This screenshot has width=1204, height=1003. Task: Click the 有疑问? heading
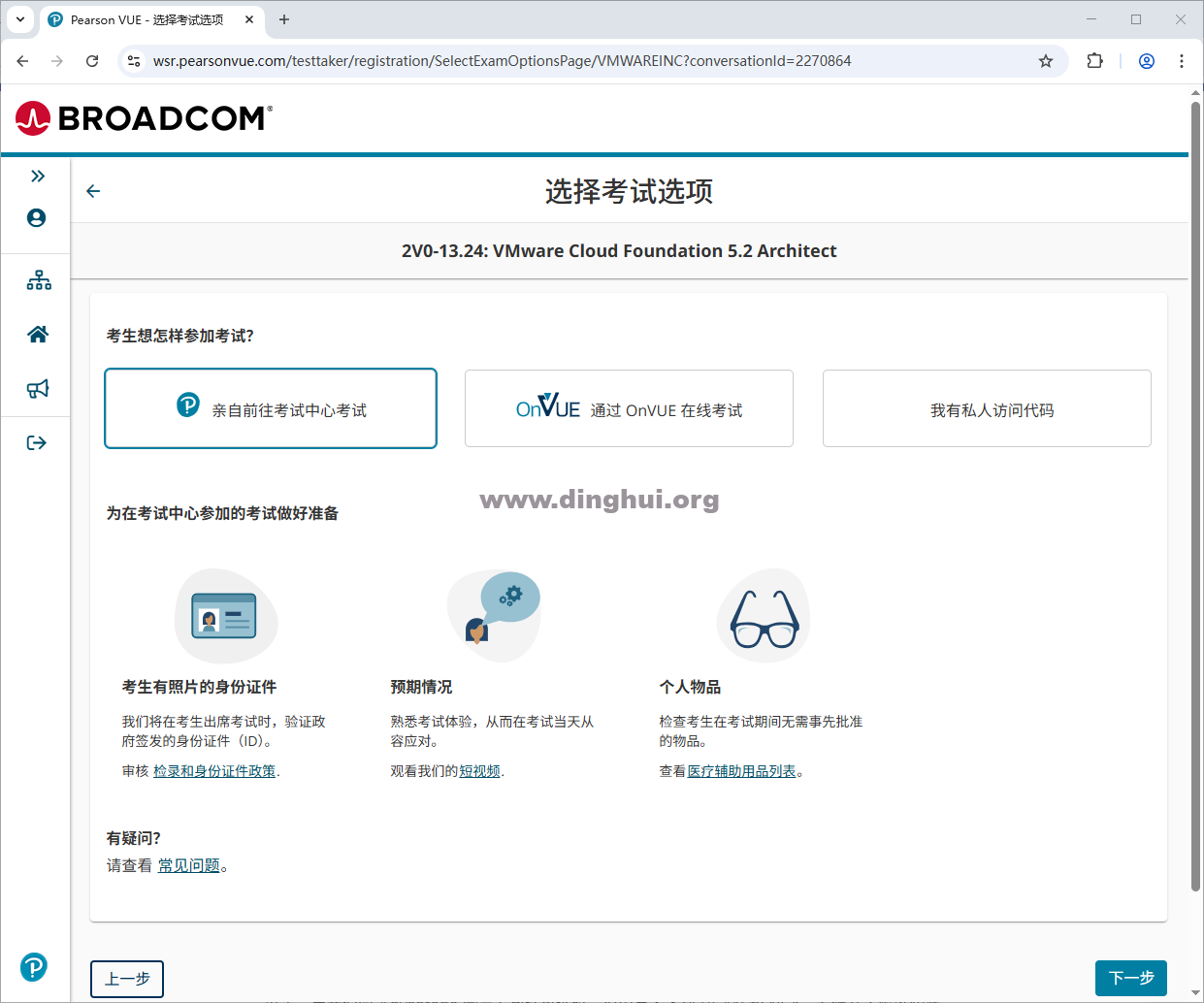click(134, 838)
